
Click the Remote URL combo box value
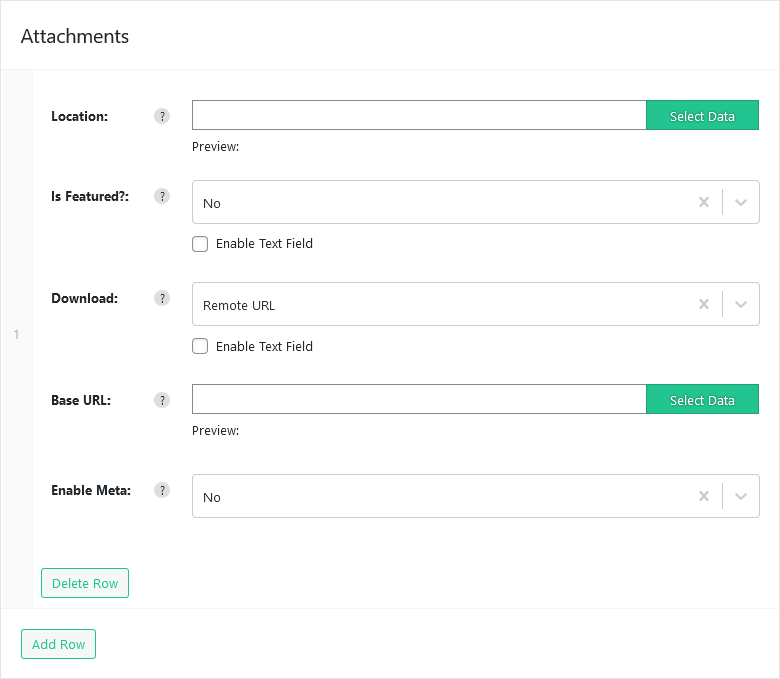coord(239,305)
